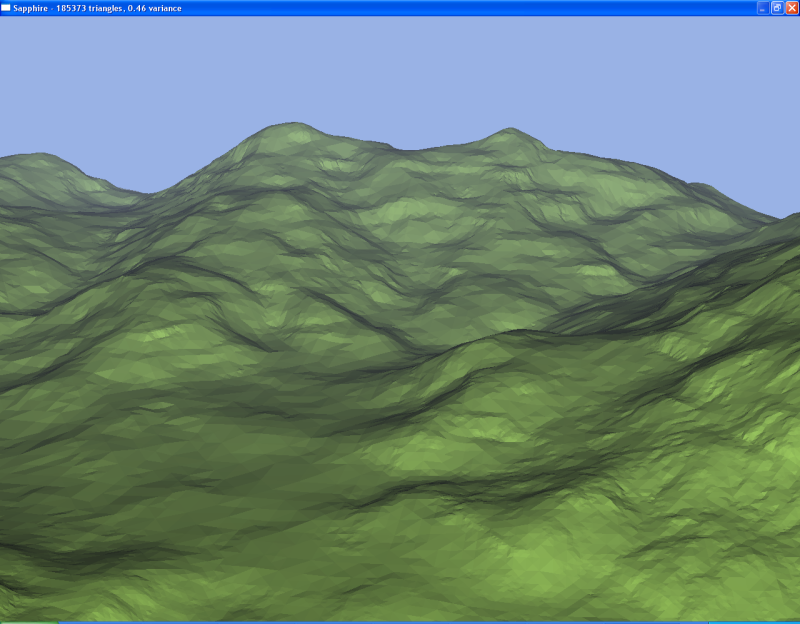This screenshot has height=624, width=800.
Task: Click the blue taskbar strip at screen bottom
Action: pos(400,621)
